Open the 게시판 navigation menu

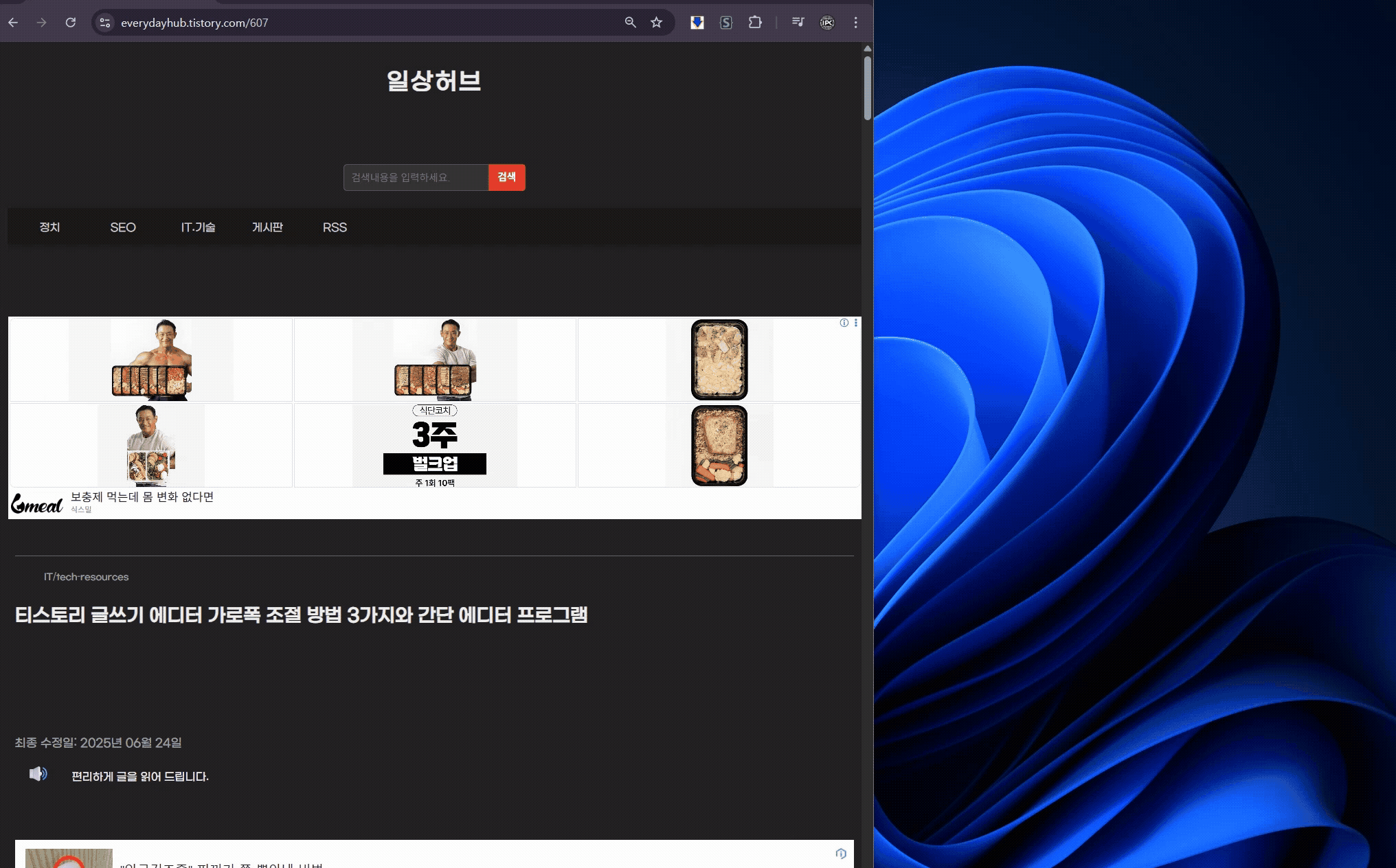coord(268,227)
